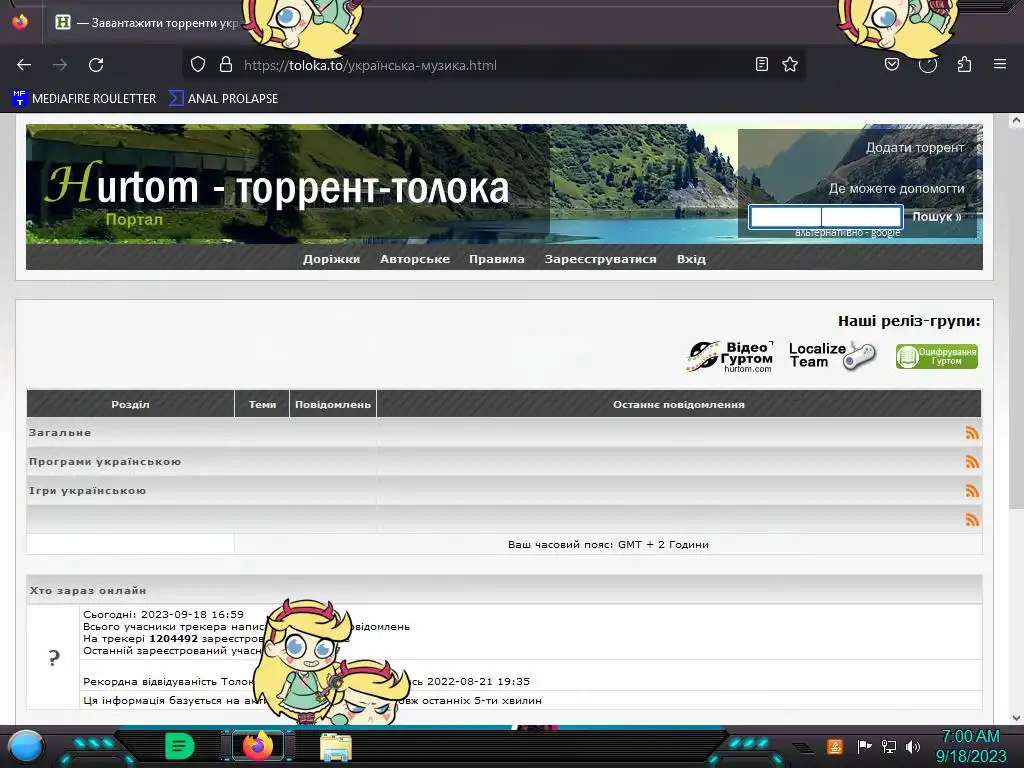Toggle reader view icon in address bar

tap(761, 64)
